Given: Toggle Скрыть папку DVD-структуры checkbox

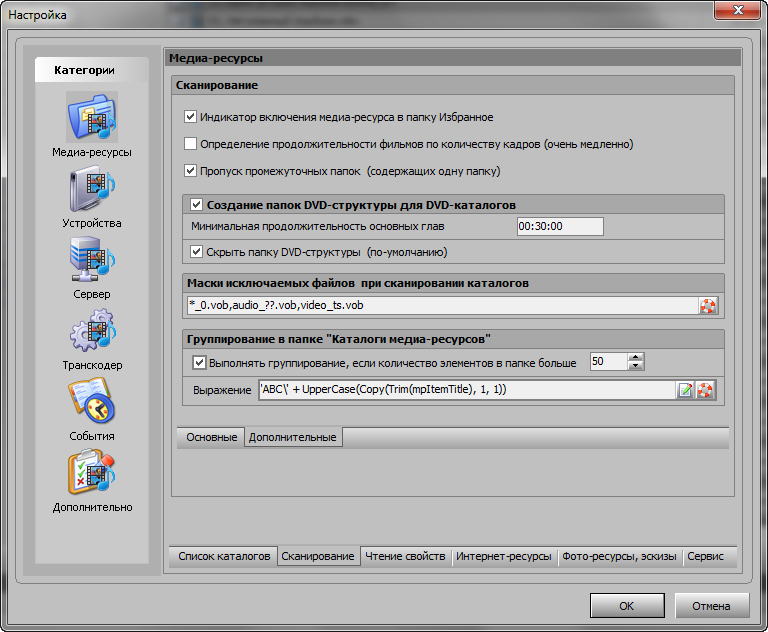Looking at the screenshot, I should coord(197,252).
